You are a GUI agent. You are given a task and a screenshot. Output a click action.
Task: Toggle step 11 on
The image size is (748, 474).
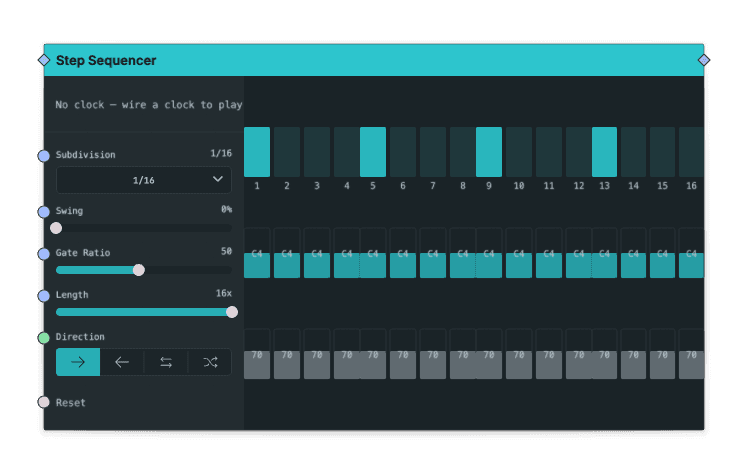(x=549, y=152)
